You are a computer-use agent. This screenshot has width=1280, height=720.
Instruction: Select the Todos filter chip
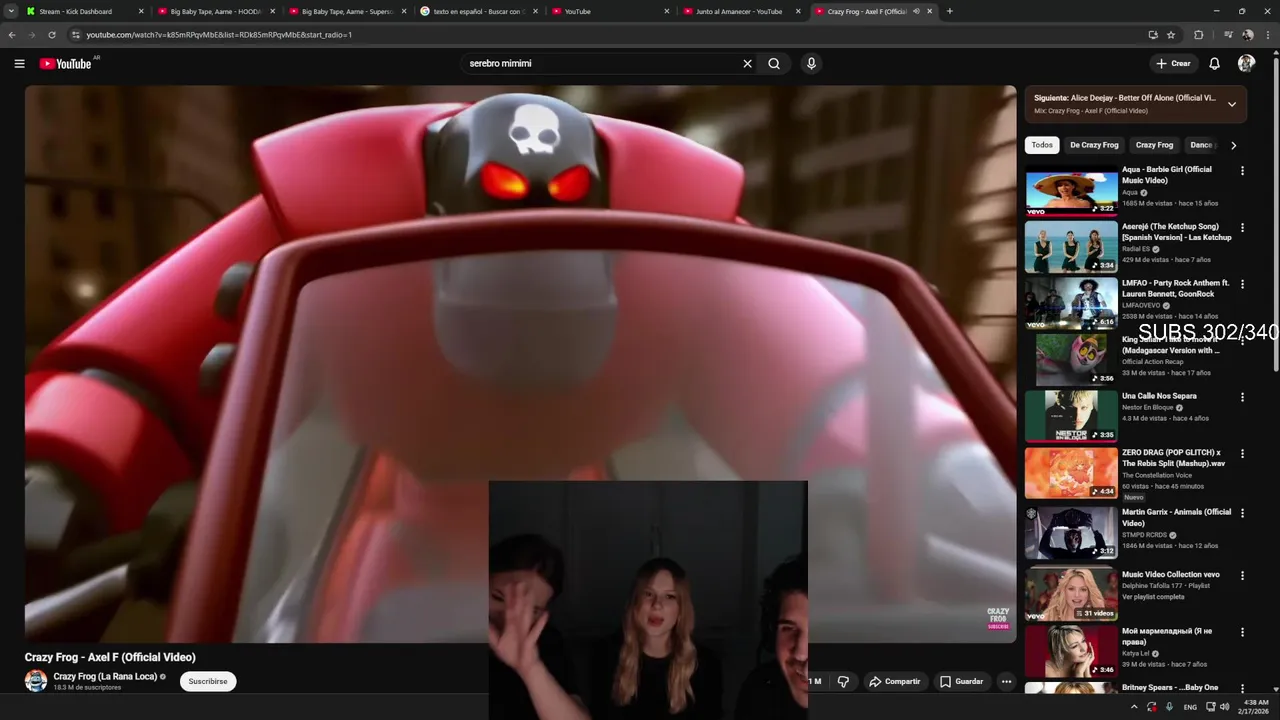pyautogui.click(x=1042, y=145)
